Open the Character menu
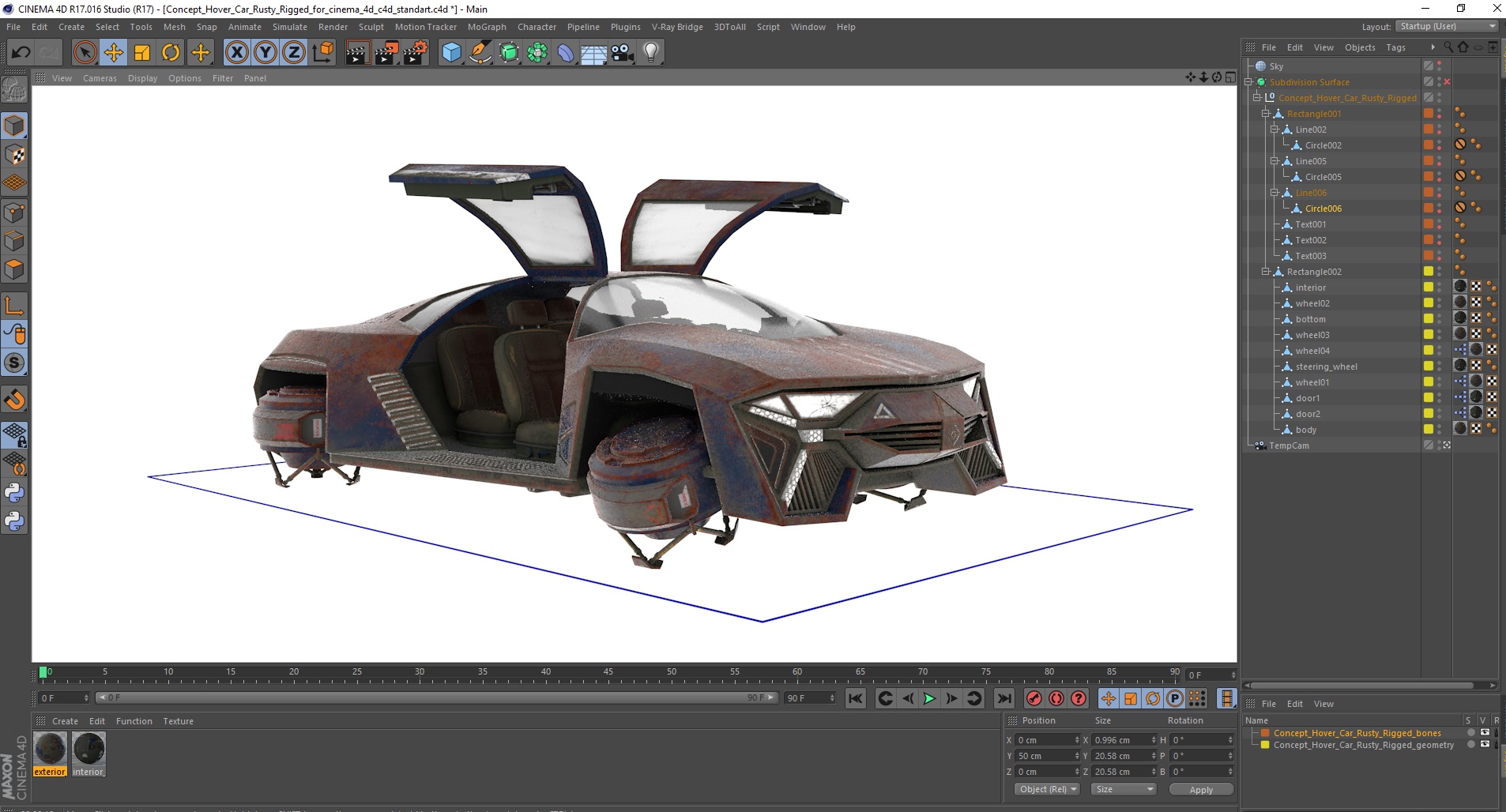The height and width of the screenshot is (812, 1506). 537,27
